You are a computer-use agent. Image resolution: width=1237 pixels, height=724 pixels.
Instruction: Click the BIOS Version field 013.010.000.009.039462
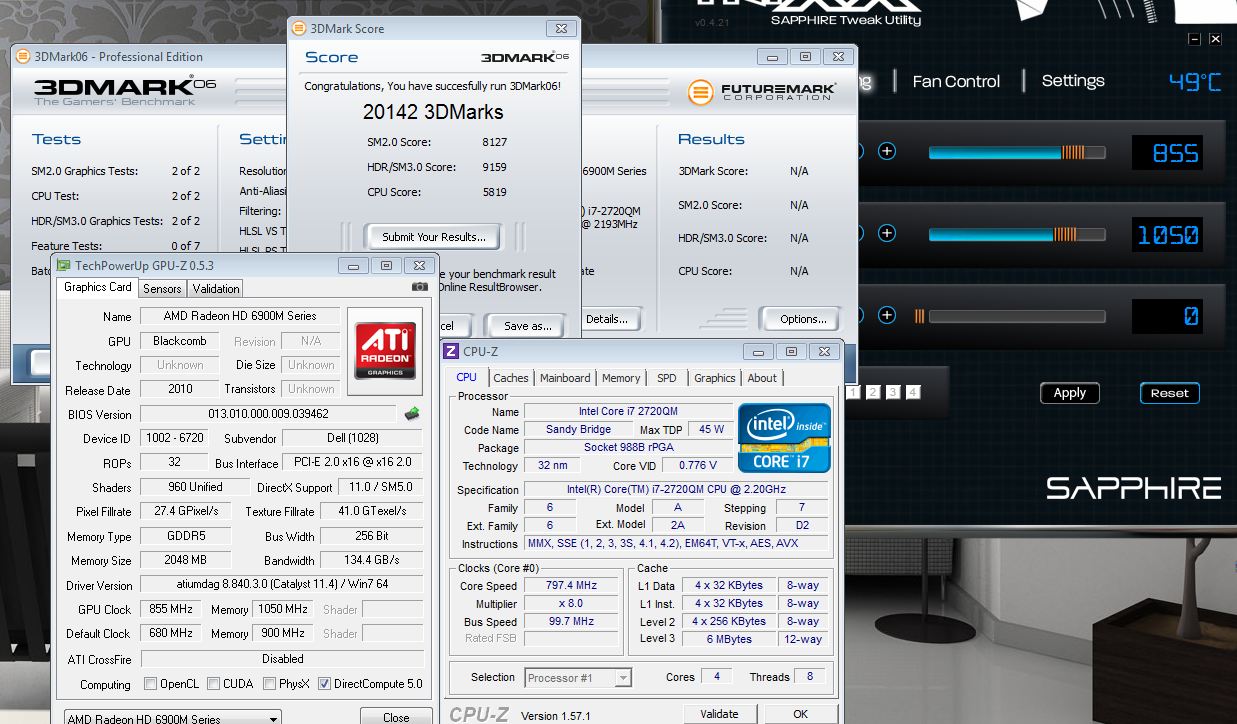(269, 414)
